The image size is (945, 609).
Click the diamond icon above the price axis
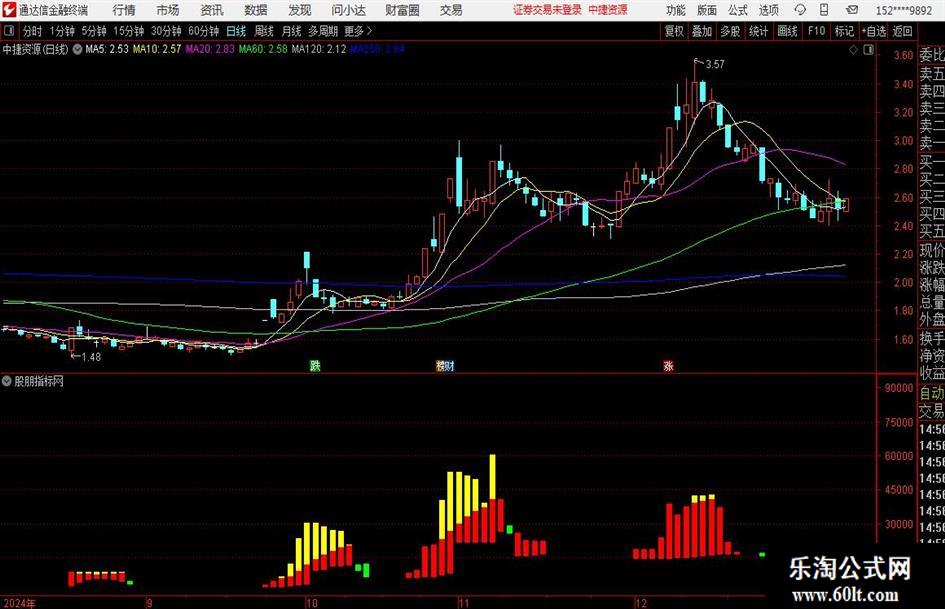coord(853,50)
